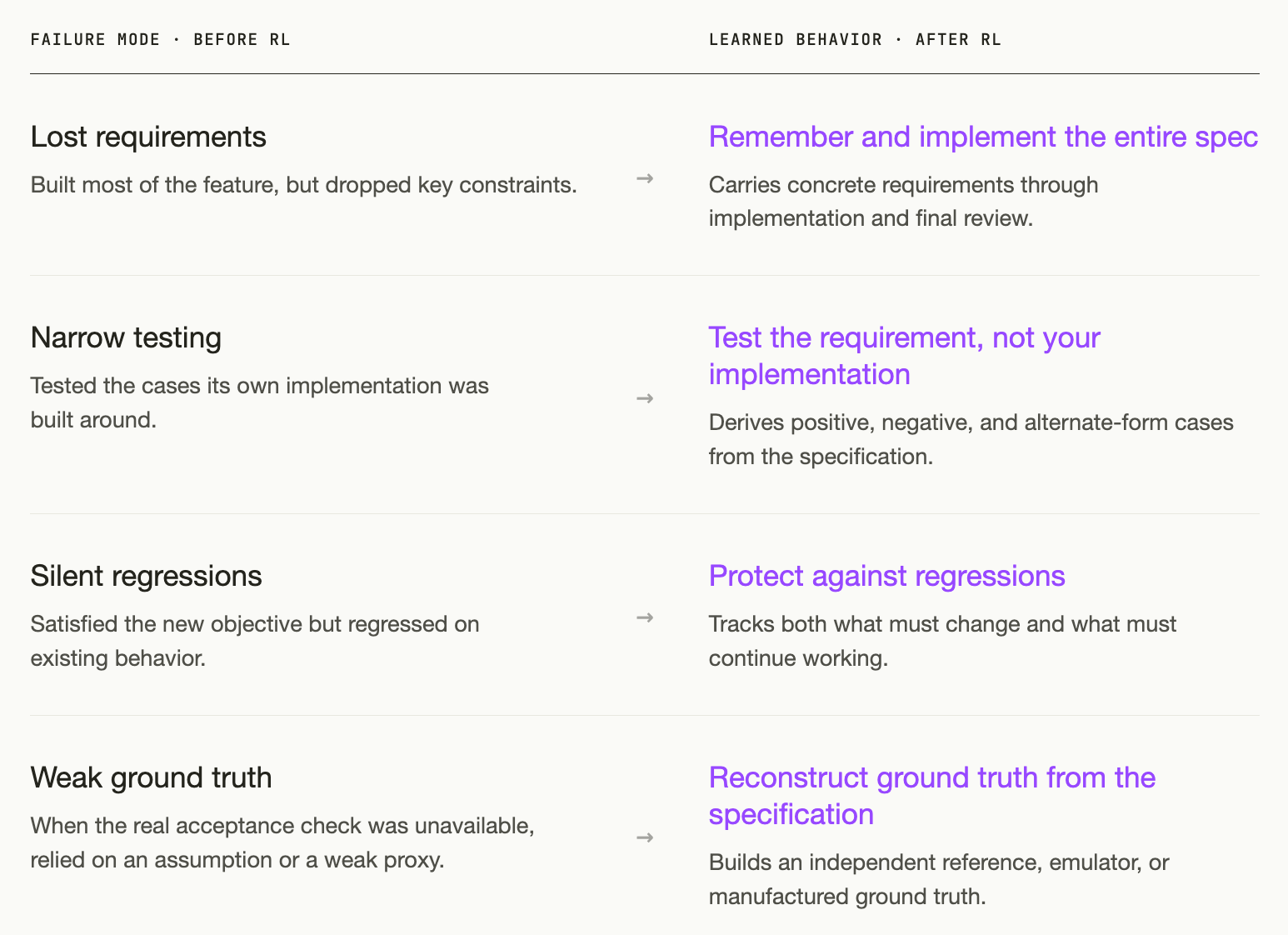Click the "Silent regressions" heading
The width and height of the screenshot is (1288, 935).
click(x=146, y=576)
